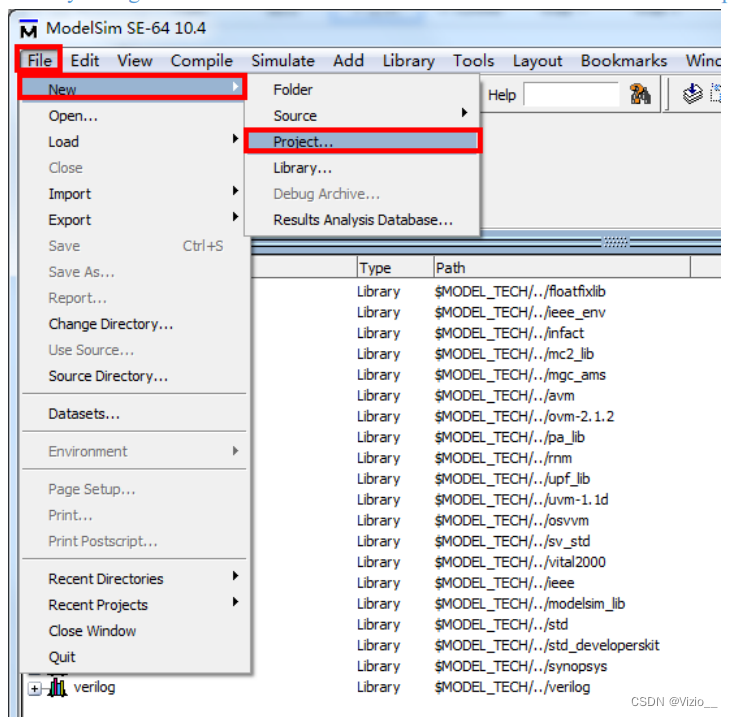Expand the New submenu in File menu
This screenshot has width=733, height=717.
click(132, 88)
